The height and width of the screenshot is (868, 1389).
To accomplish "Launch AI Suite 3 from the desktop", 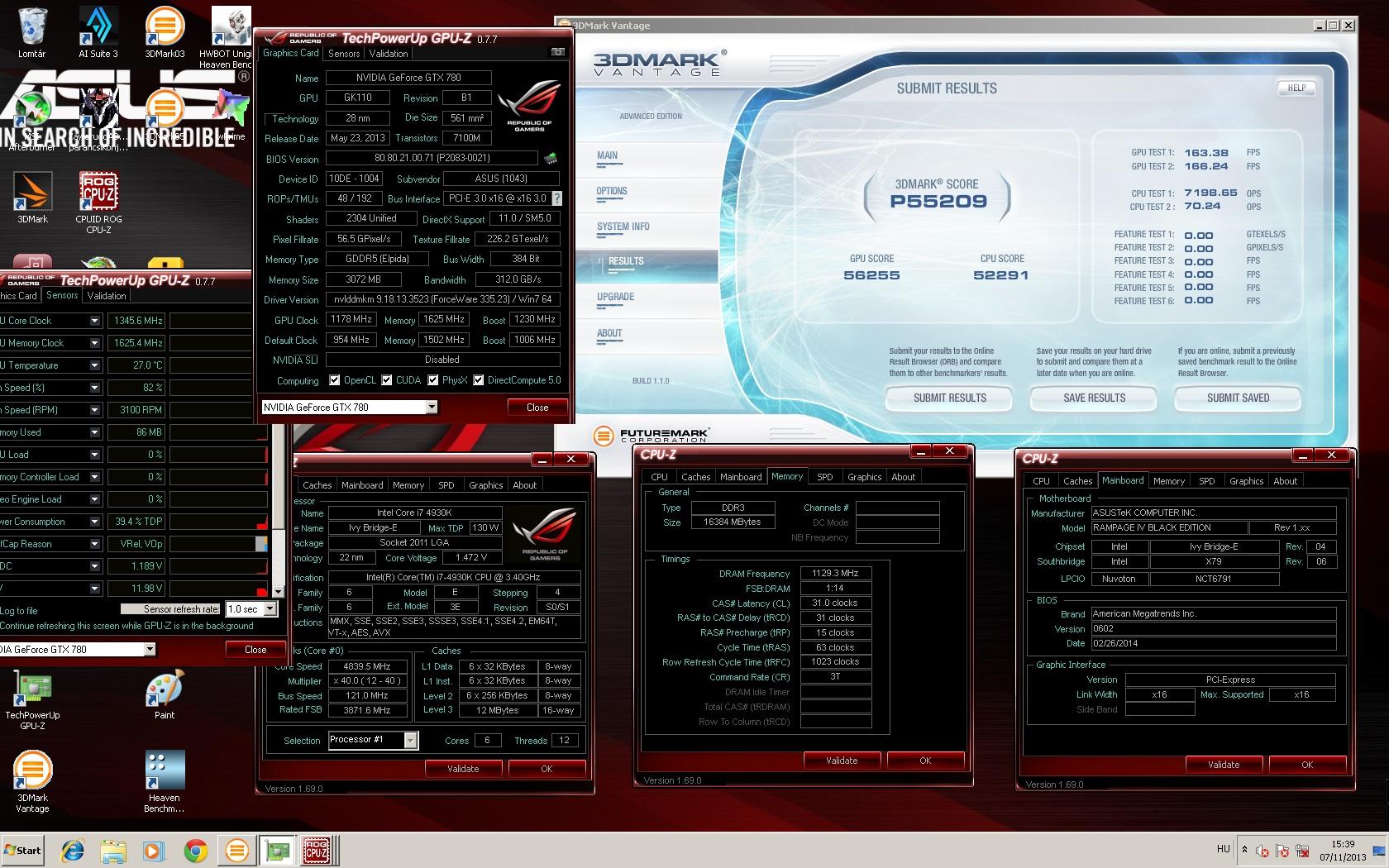I will coord(98,33).
